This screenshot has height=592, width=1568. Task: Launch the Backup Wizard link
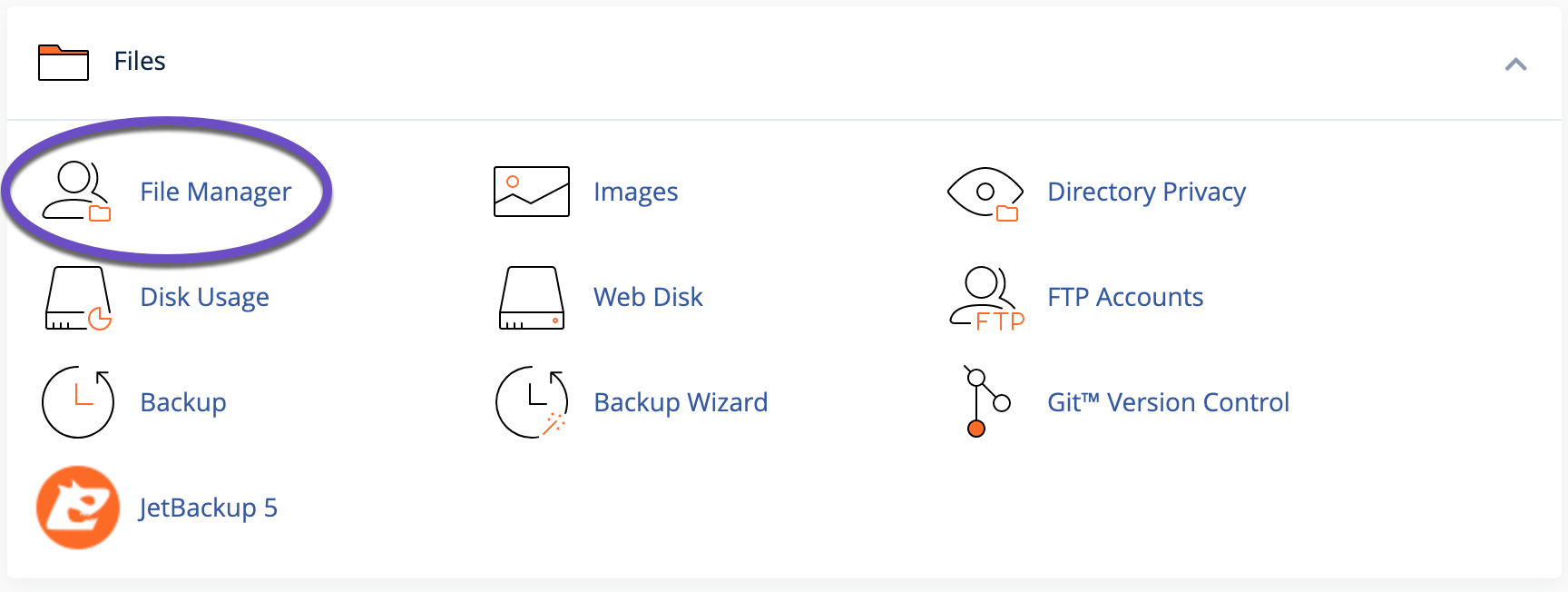[681, 402]
